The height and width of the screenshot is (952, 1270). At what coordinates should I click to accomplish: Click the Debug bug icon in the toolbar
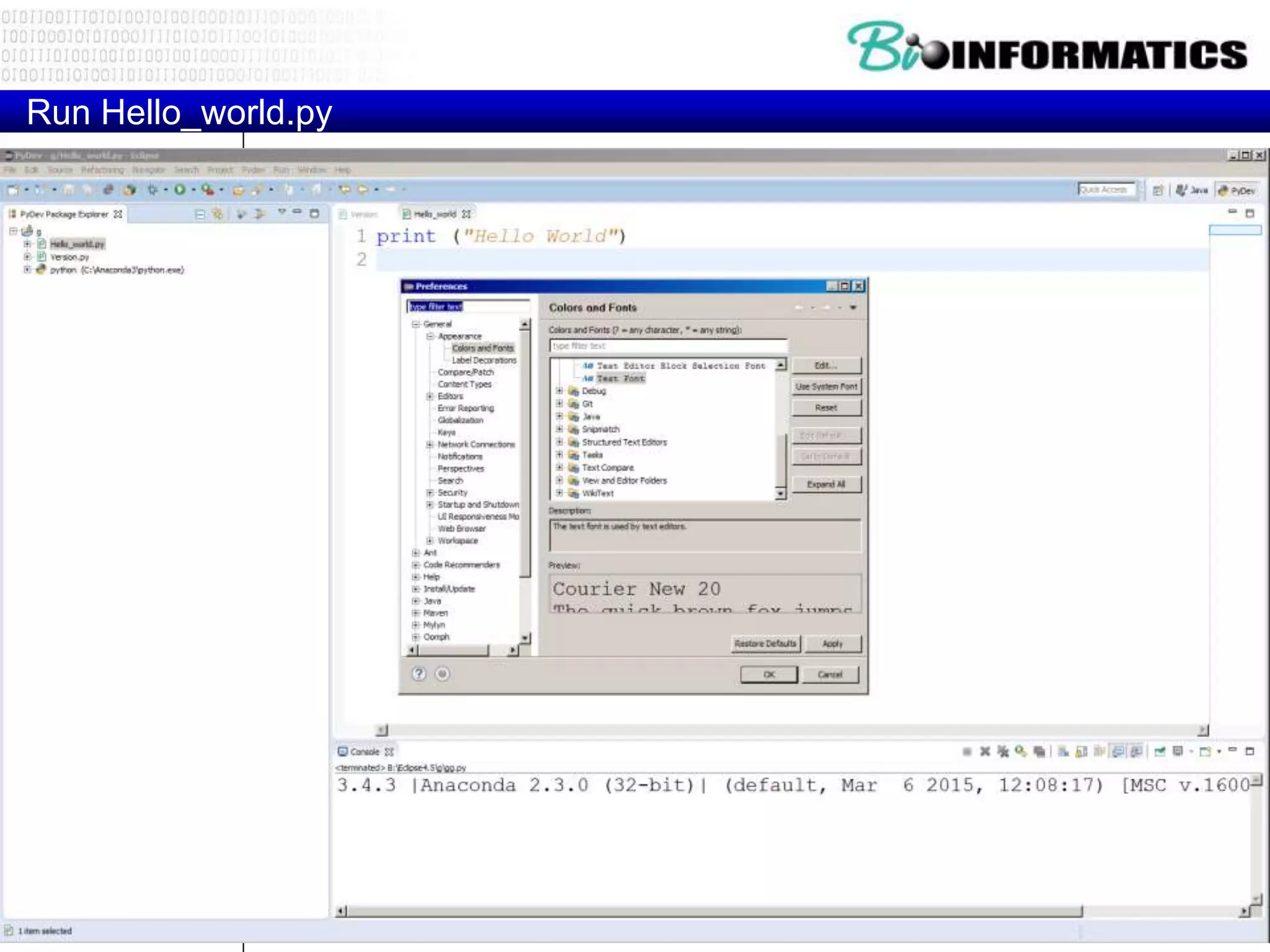point(152,190)
